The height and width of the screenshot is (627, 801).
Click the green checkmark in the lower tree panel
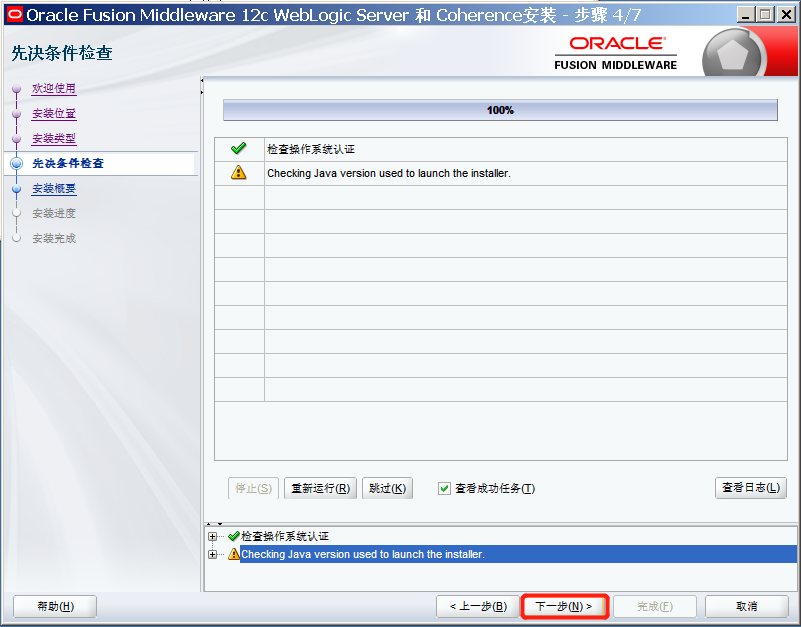pos(234,536)
